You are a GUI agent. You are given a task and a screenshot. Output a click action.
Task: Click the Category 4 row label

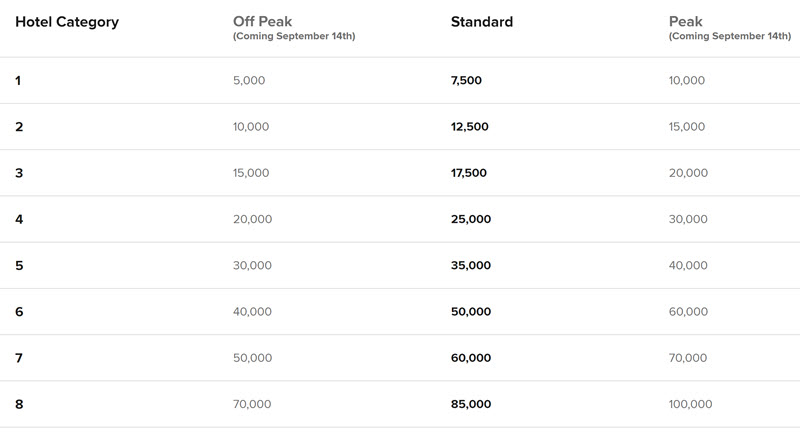click(19, 219)
